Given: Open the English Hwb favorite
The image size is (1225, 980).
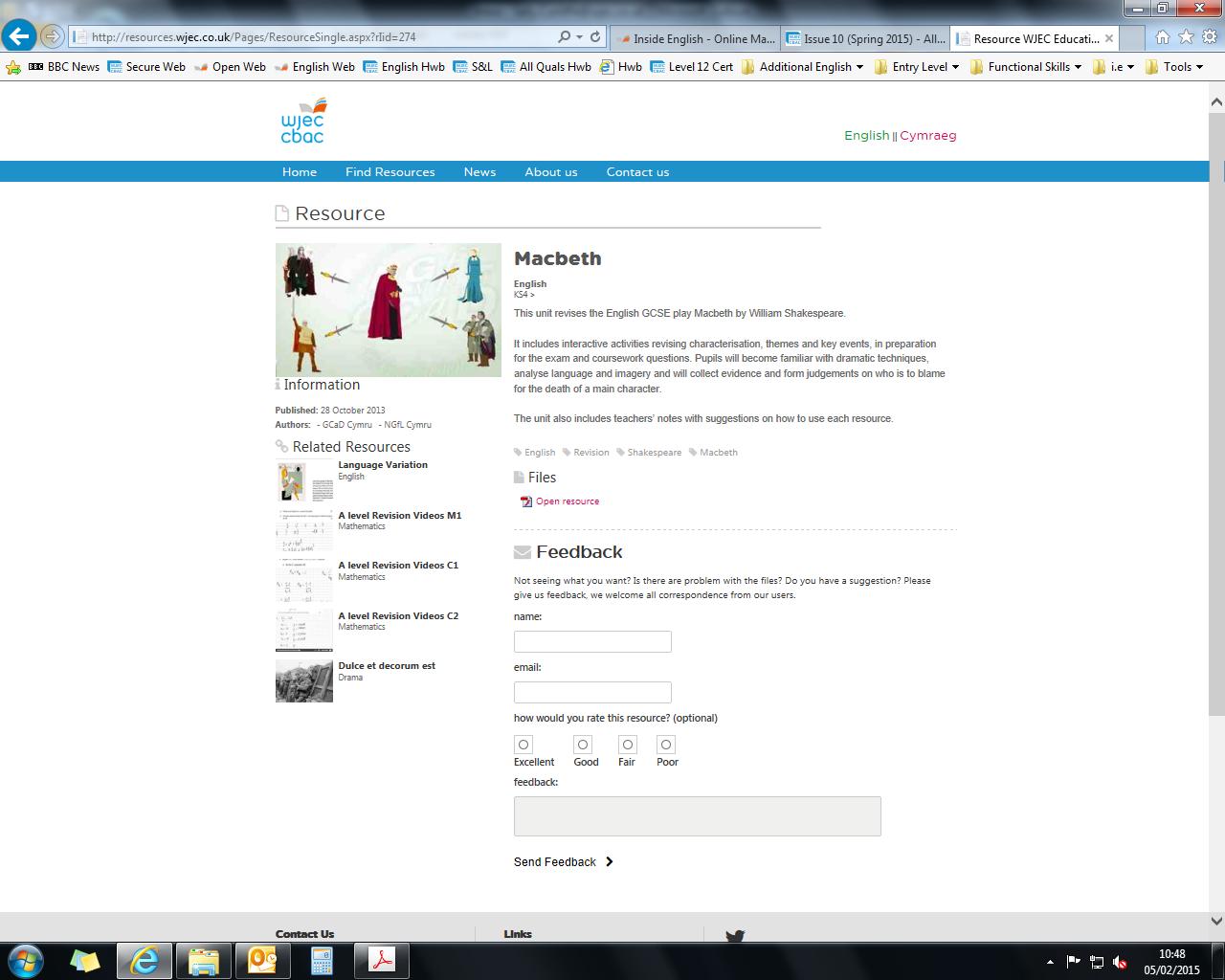Looking at the screenshot, I should coord(405,67).
